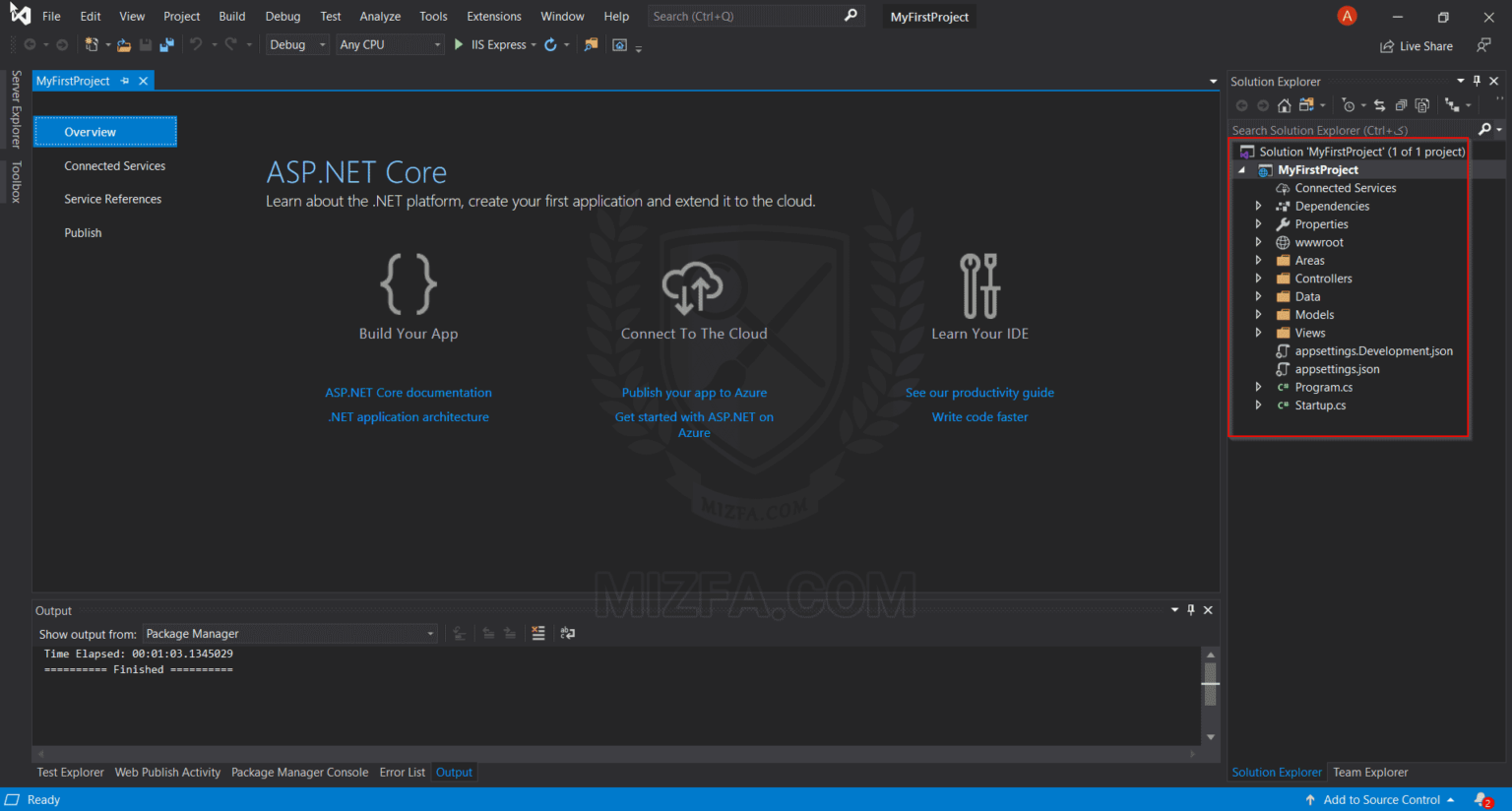Toggle the Live Share session button
The height and width of the screenshot is (811, 1512).
pos(1416,45)
